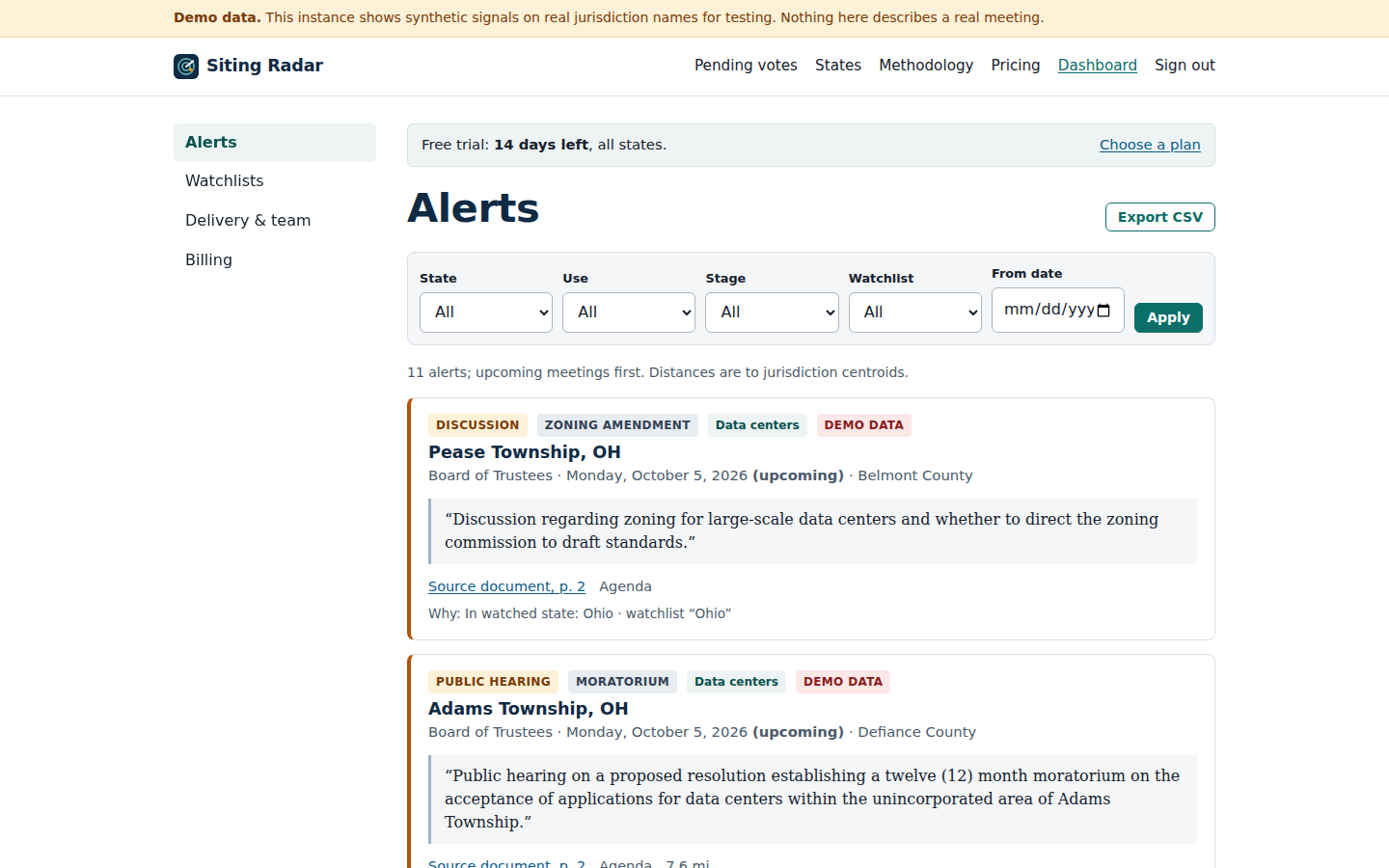Screen dimensions: 1389x868
Task: Select Alerts in the sidebar
Action: pyautogui.click(x=275, y=143)
